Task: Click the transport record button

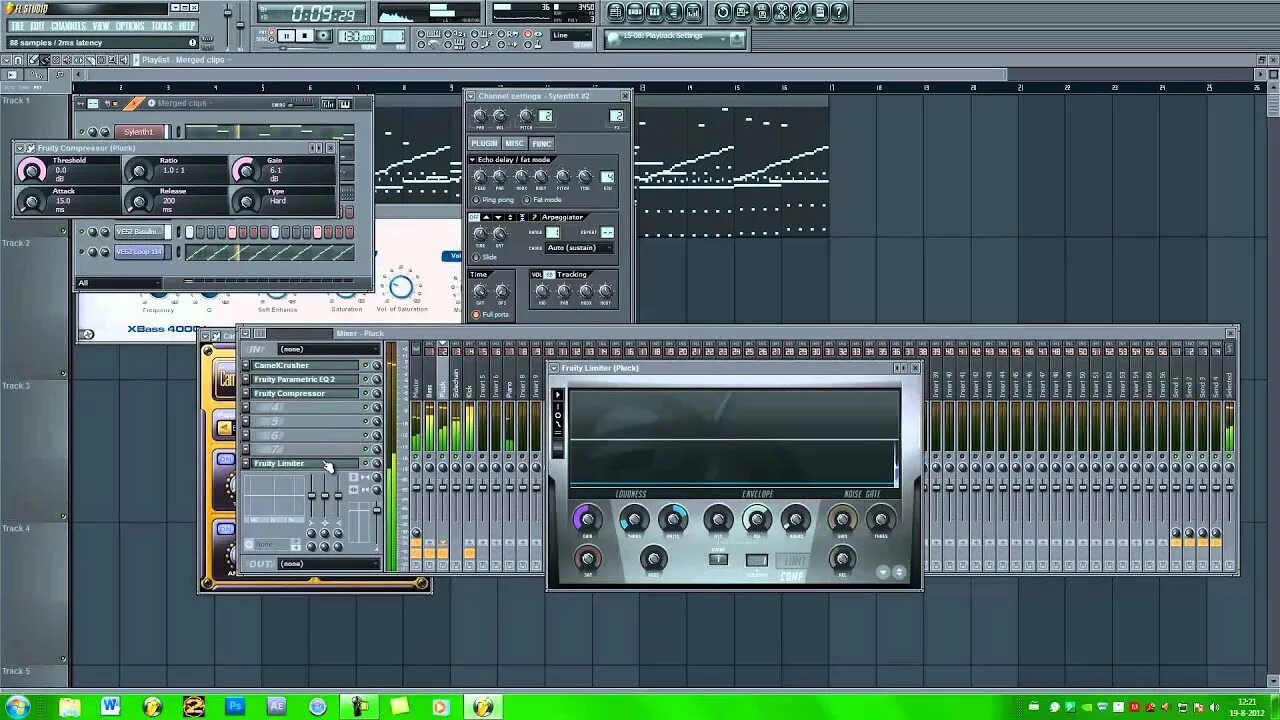Action: pos(324,36)
